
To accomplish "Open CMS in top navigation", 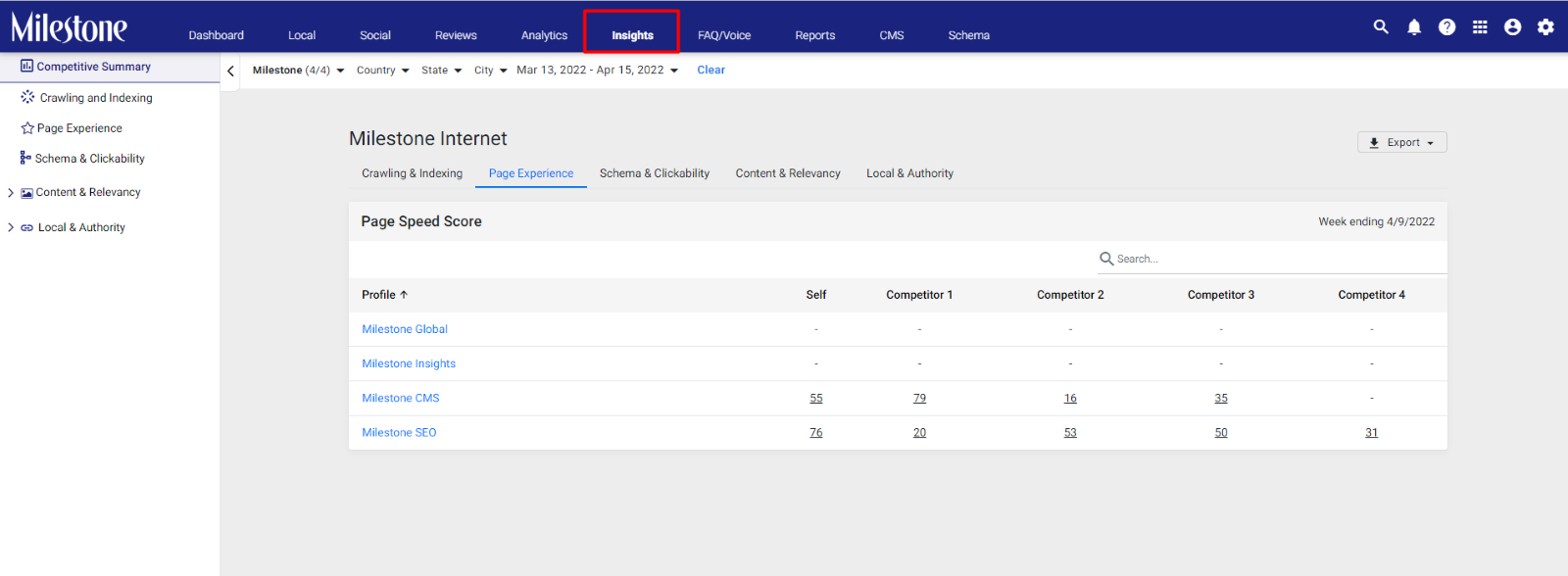I will [x=892, y=35].
